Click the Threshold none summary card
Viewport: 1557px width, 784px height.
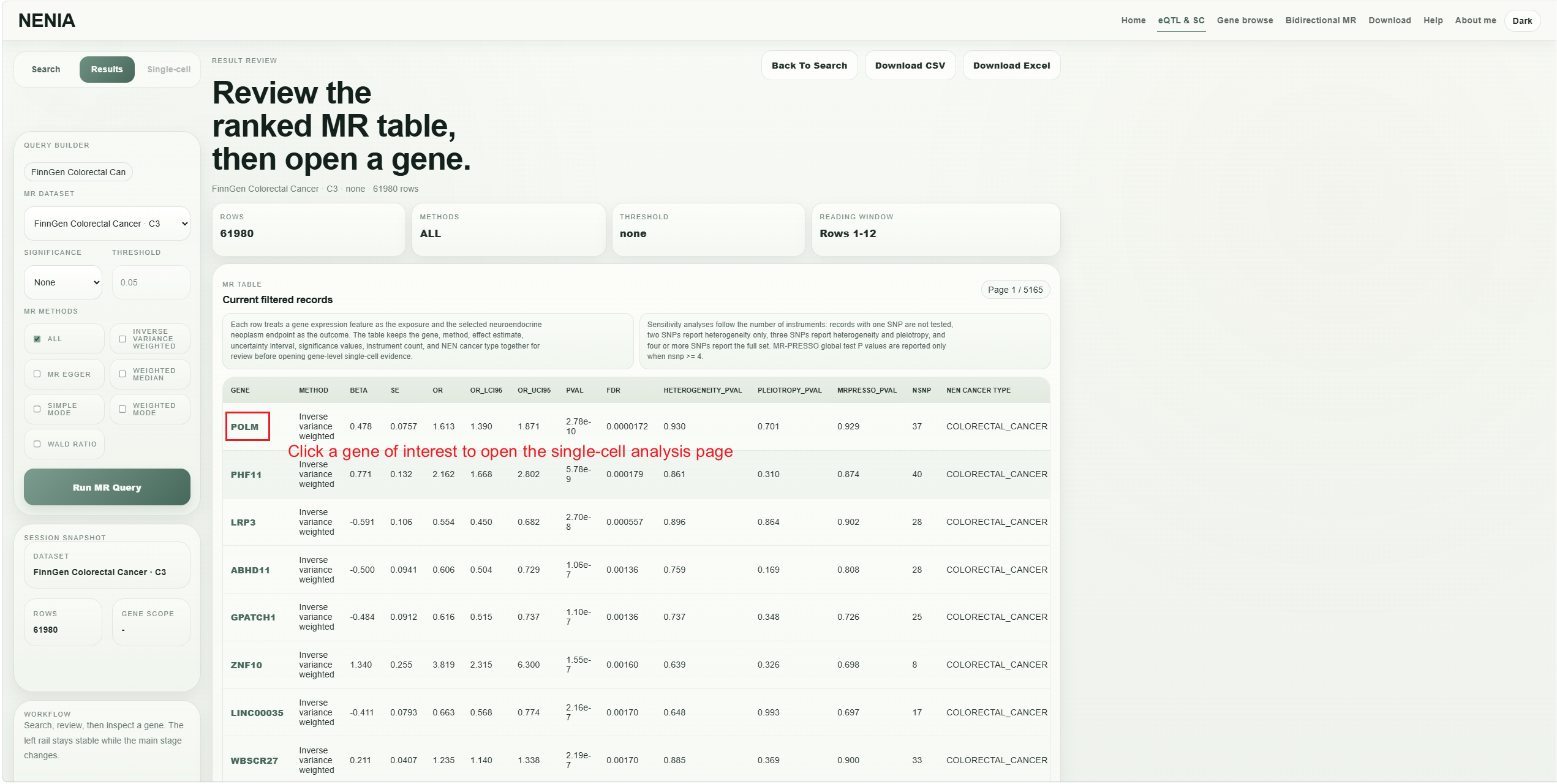(x=709, y=230)
